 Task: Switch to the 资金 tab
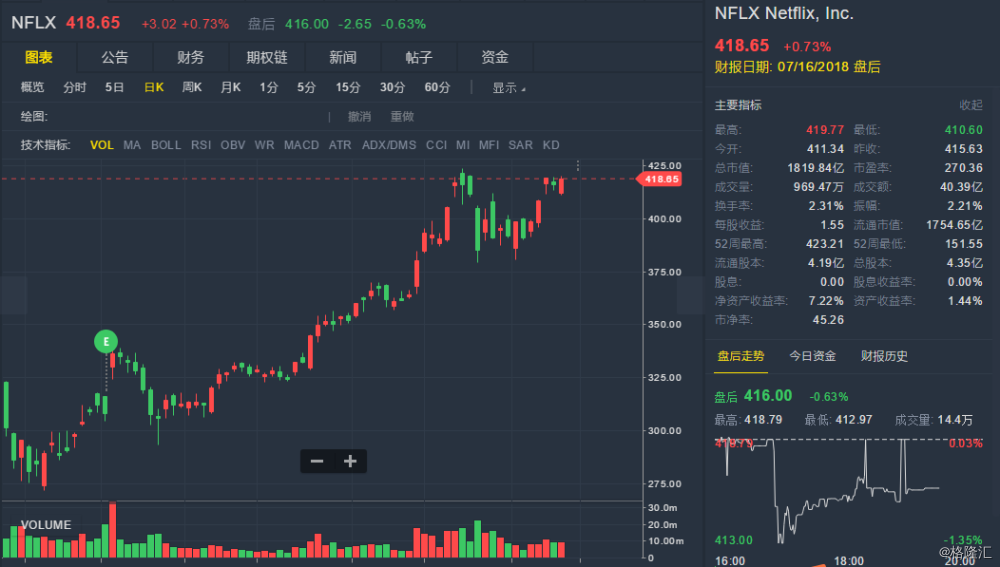[495, 57]
